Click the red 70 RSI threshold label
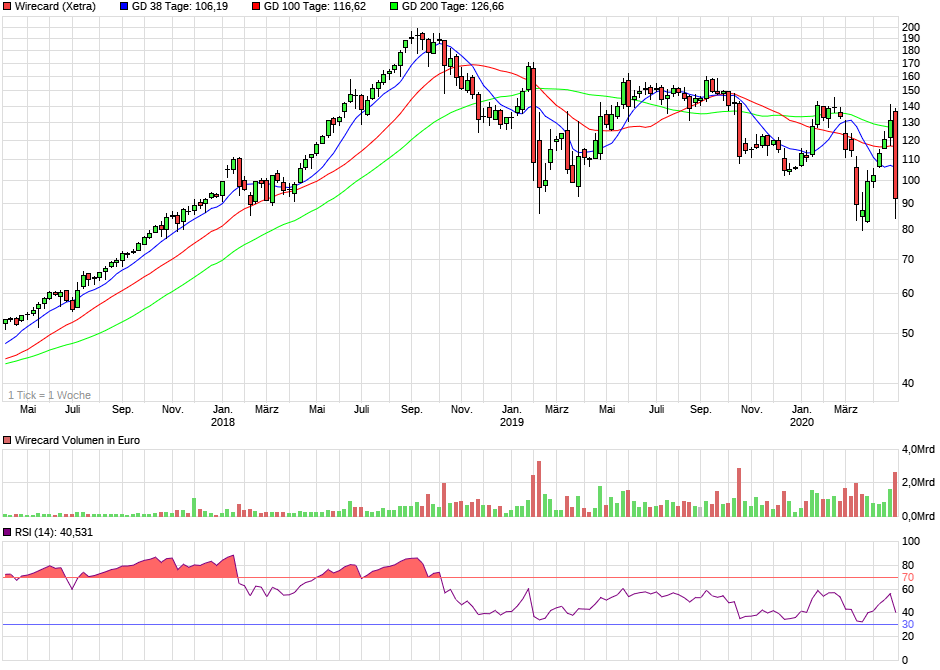The image size is (940, 670). coord(908,578)
